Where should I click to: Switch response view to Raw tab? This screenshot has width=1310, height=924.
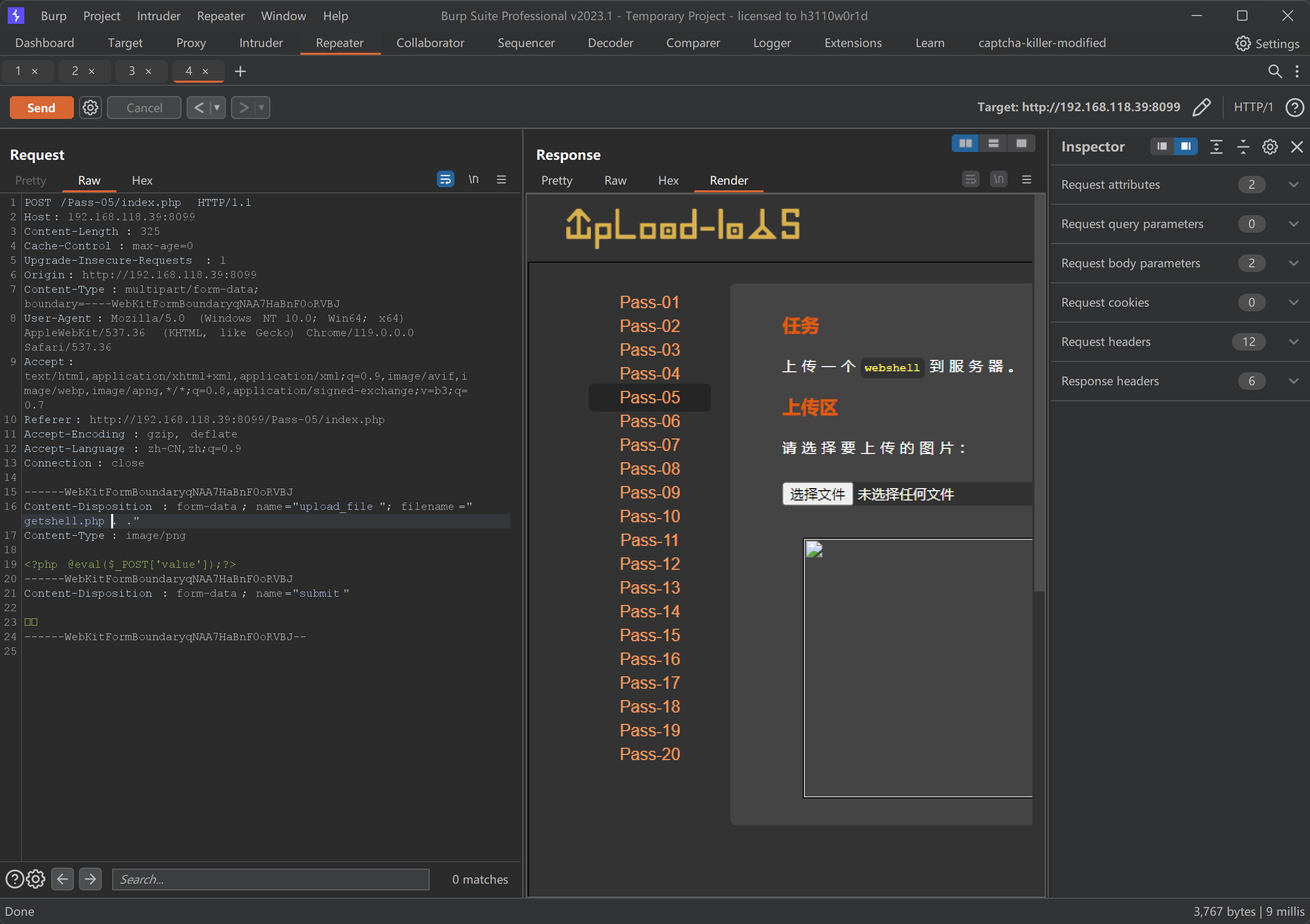pos(615,180)
